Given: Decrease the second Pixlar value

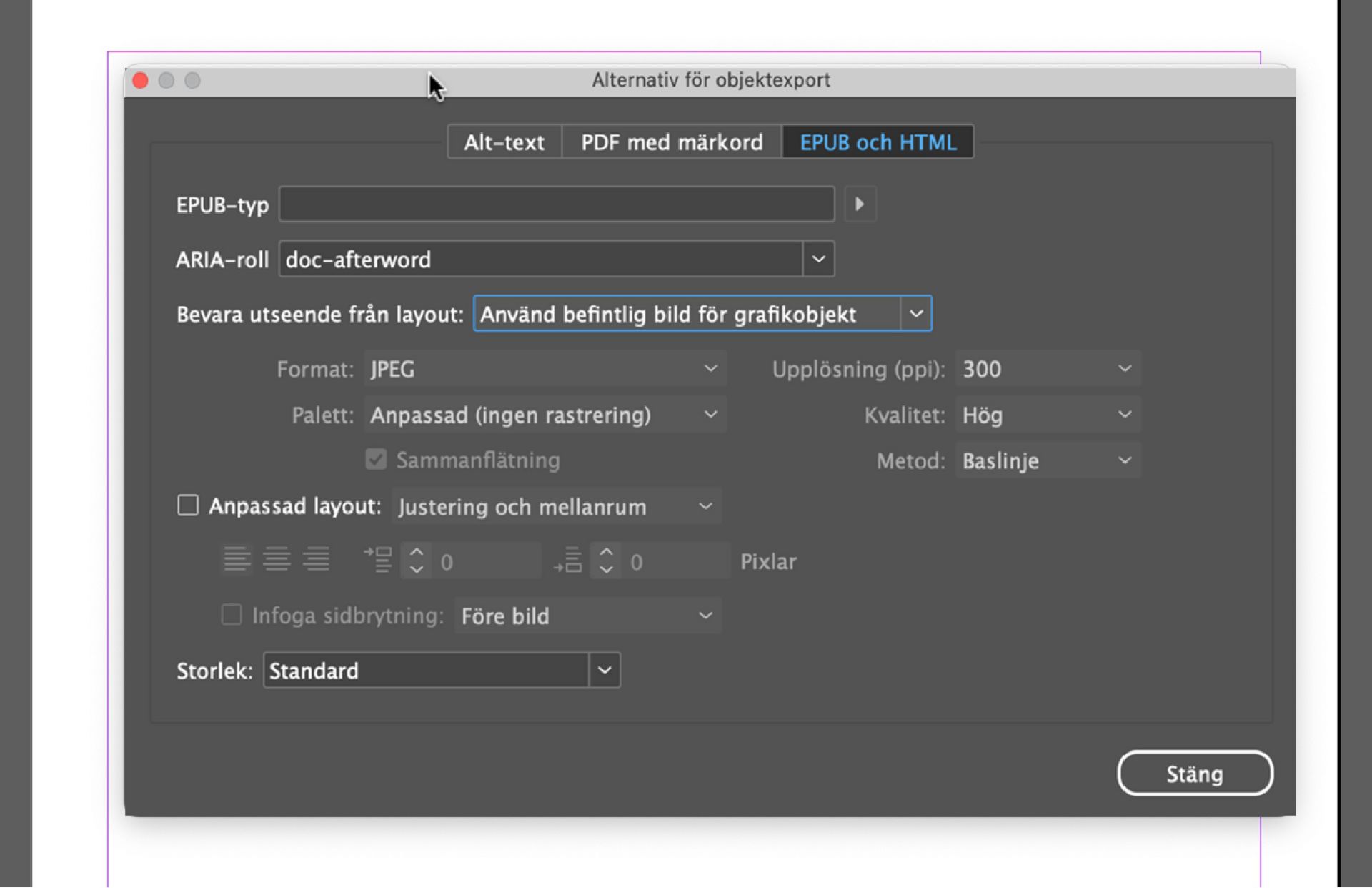Looking at the screenshot, I should click(x=606, y=569).
